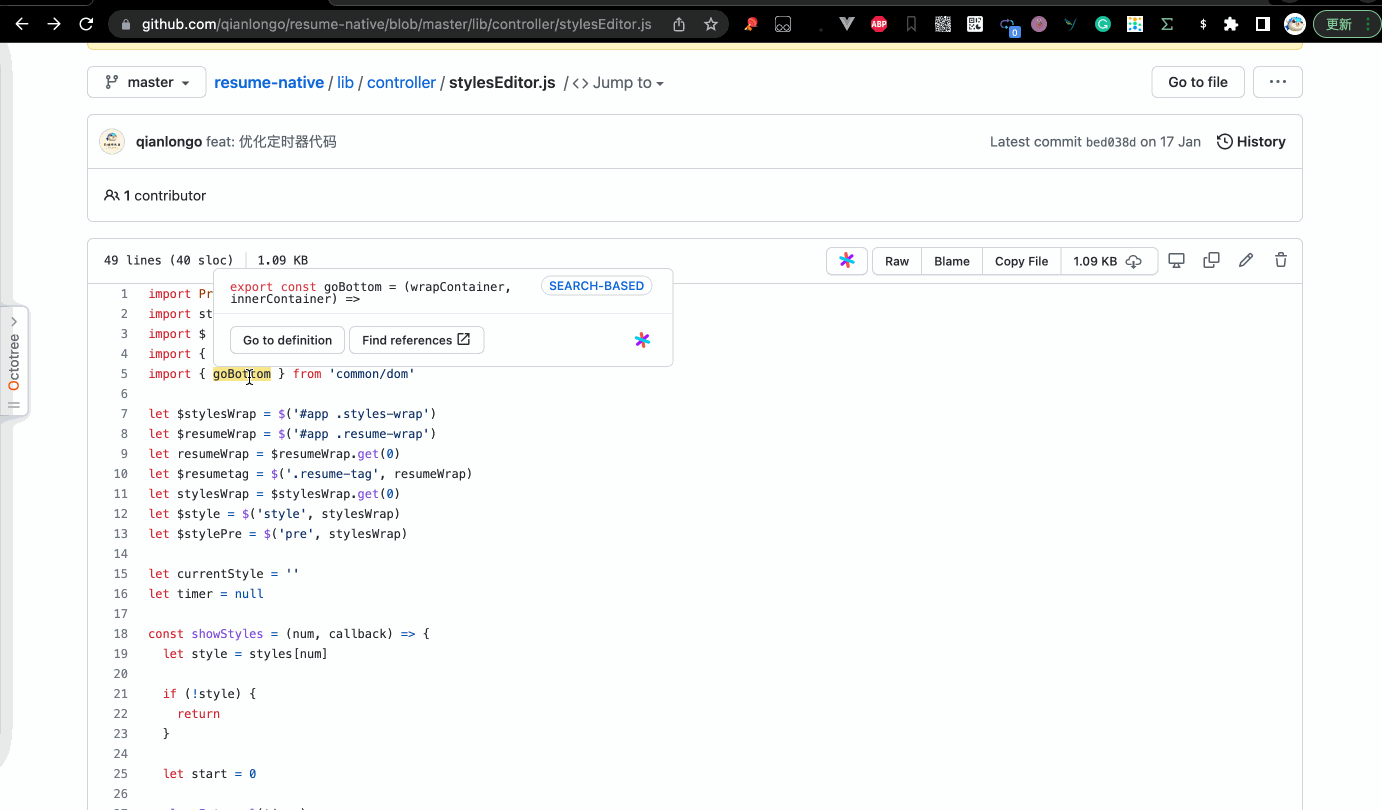Open the three-dots more options menu

[1277, 82]
